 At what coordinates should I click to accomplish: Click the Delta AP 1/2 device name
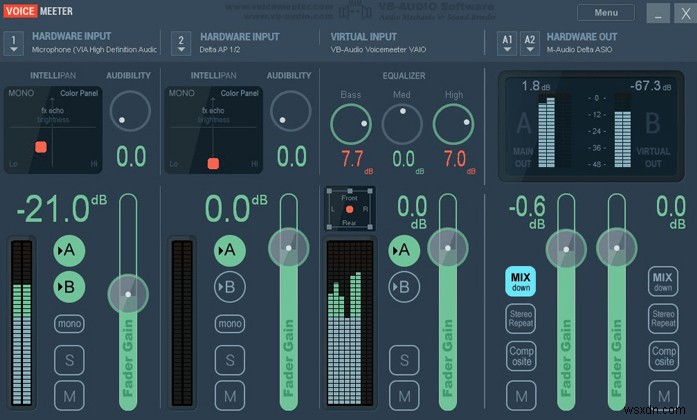[220, 50]
